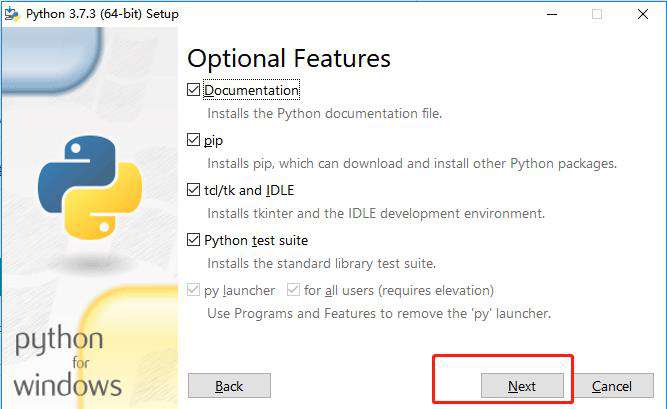
Task: Cancel the Python setup
Action: (x=612, y=386)
